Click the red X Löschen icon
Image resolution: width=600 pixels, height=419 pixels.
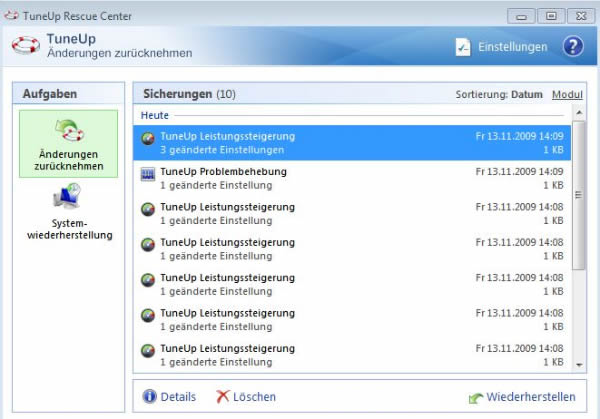pos(223,396)
